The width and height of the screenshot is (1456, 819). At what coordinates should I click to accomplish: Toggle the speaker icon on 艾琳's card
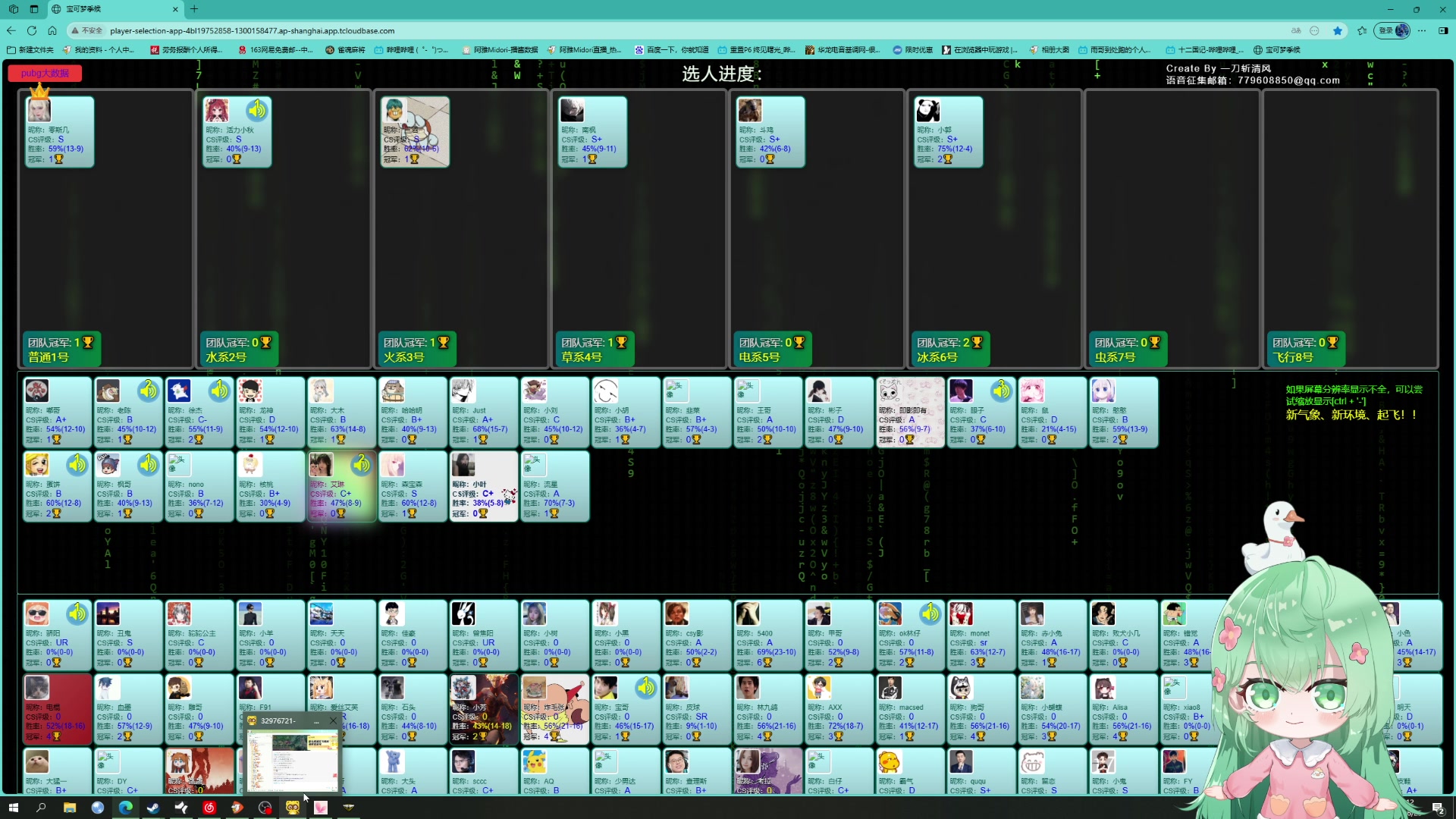(361, 464)
